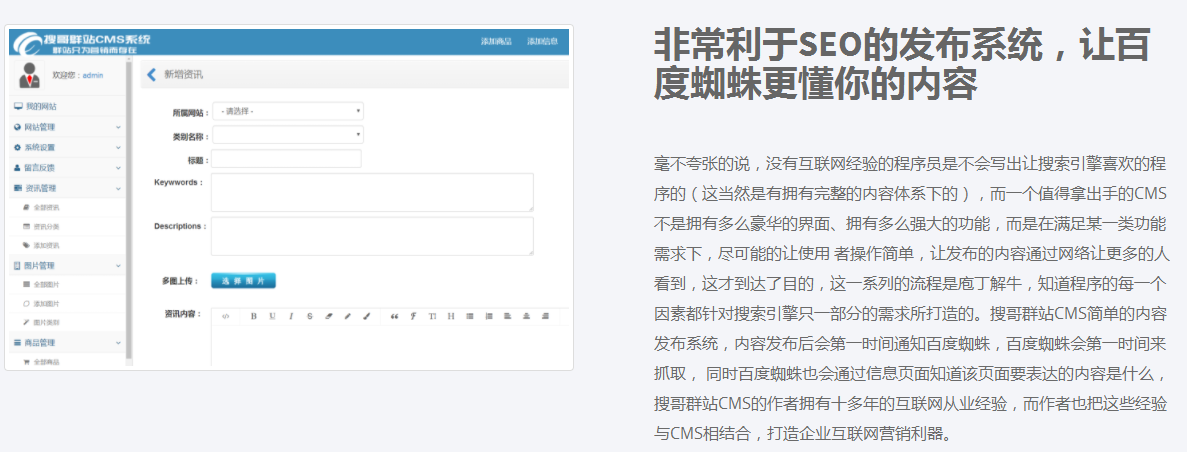
Task: Click the 添加信息 link in header
Action: pyautogui.click(x=543, y=41)
